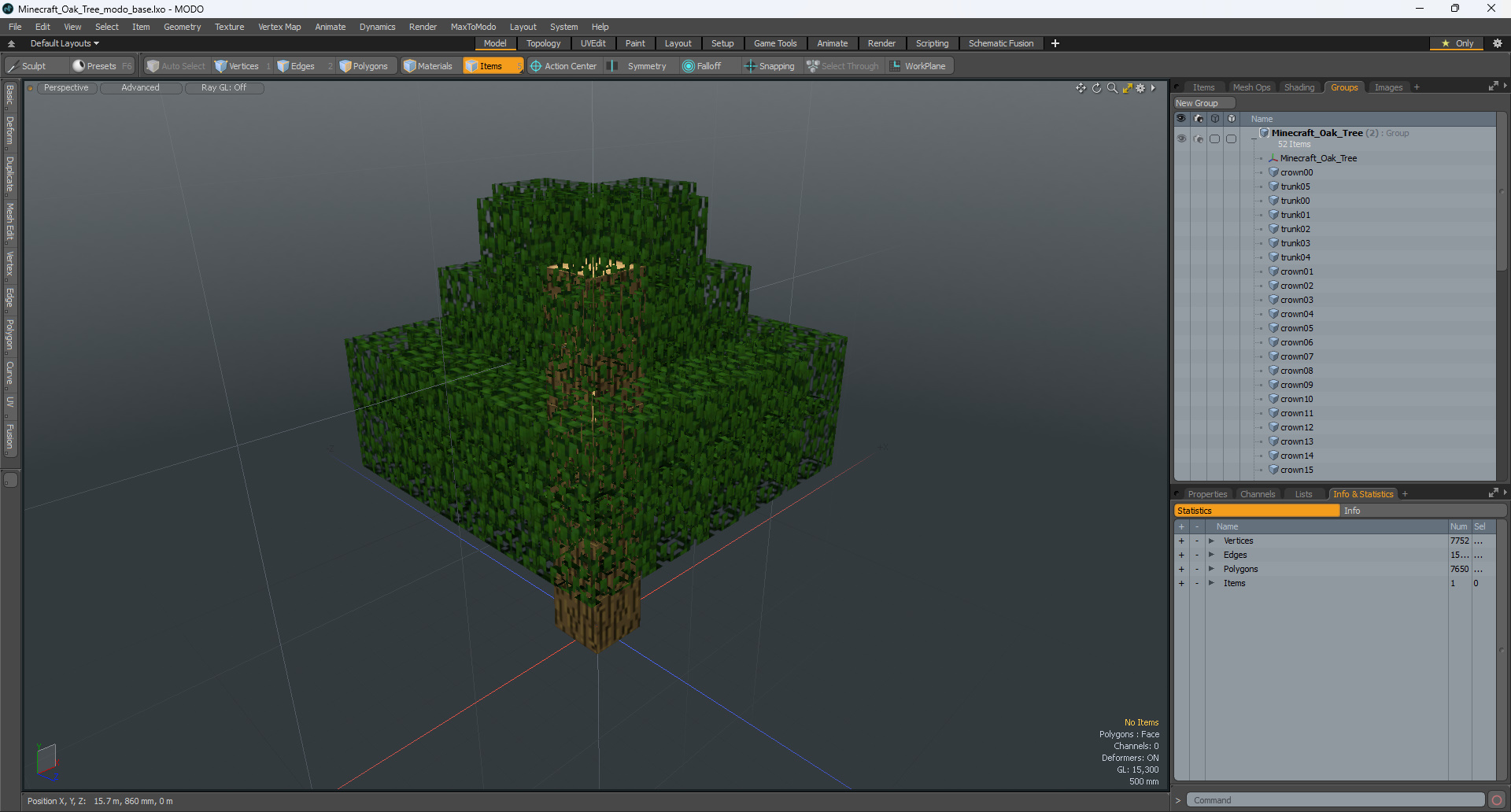The width and height of the screenshot is (1511, 812).
Task: Open the WorkPlane options
Action: click(918, 66)
